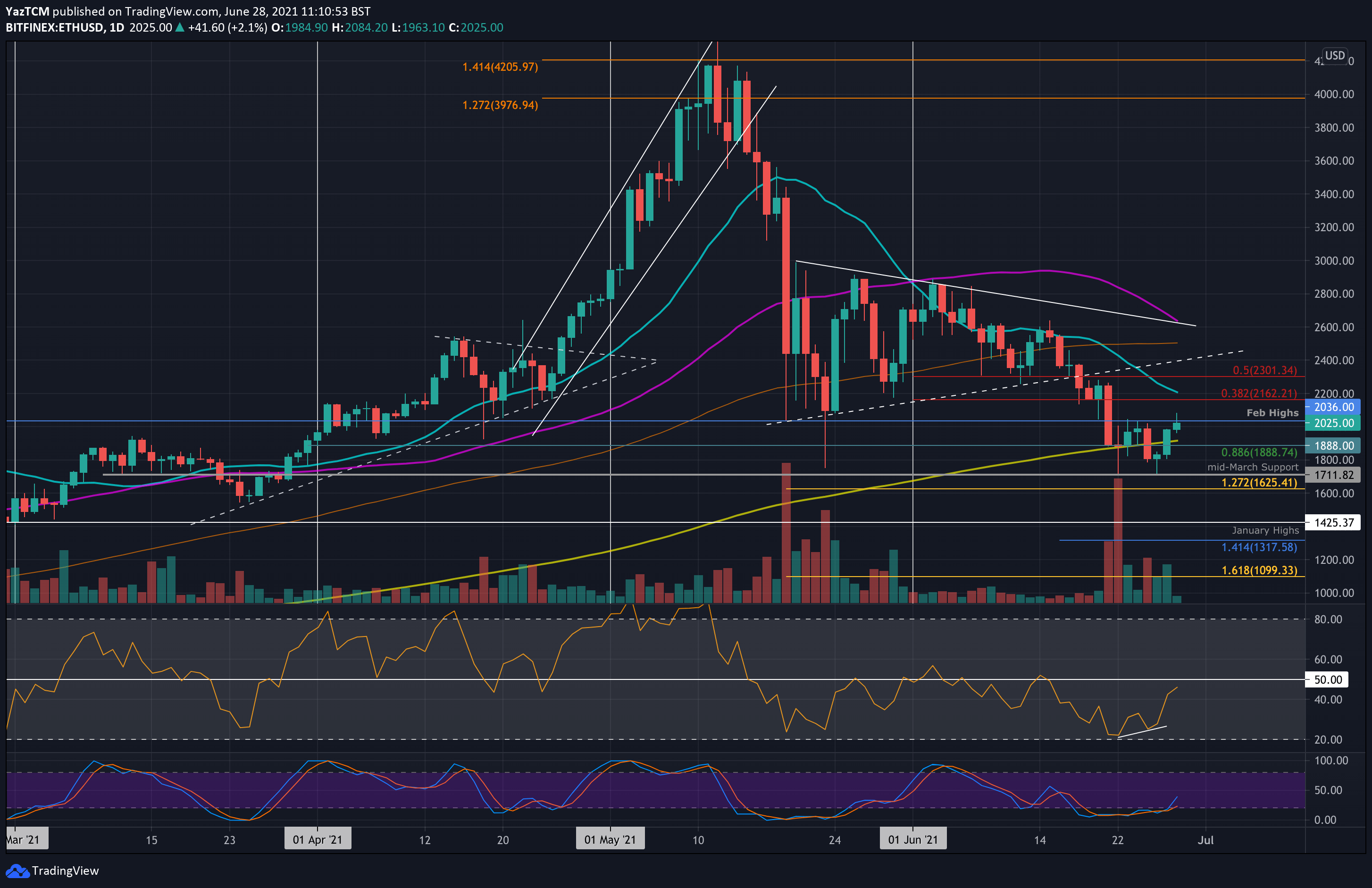The image size is (1372, 888).
Task: Click the 22 date label on time axis
Action: pos(1118,840)
